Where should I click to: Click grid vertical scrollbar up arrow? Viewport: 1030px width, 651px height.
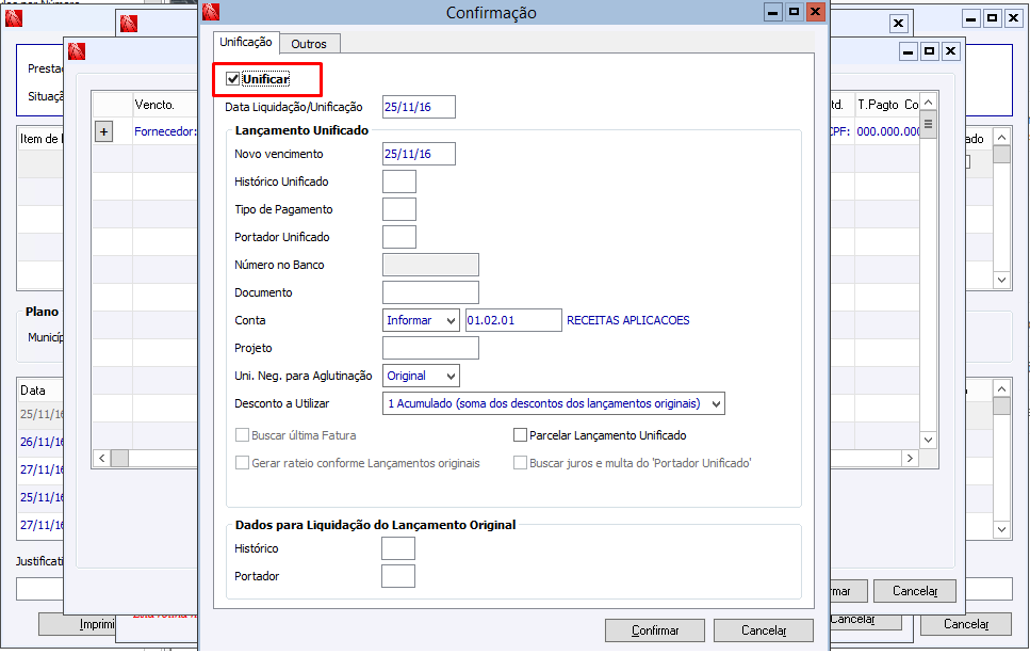click(x=928, y=102)
